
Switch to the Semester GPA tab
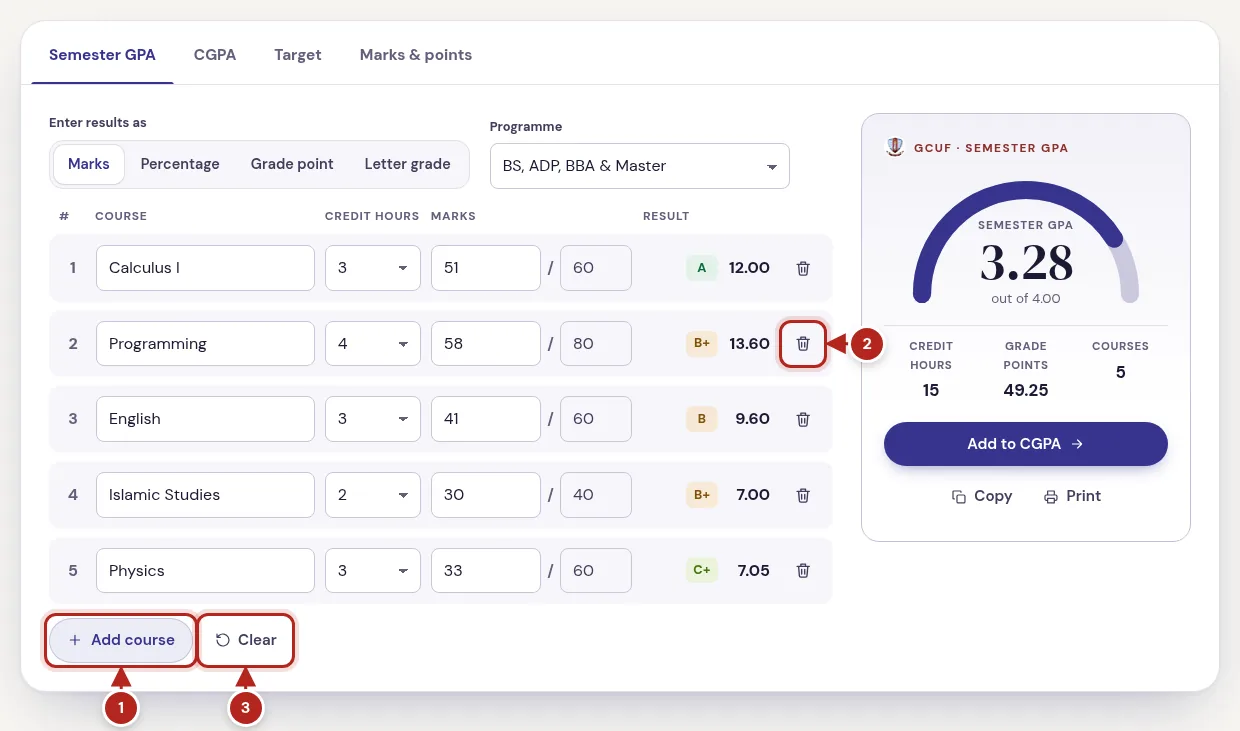pyautogui.click(x=102, y=55)
